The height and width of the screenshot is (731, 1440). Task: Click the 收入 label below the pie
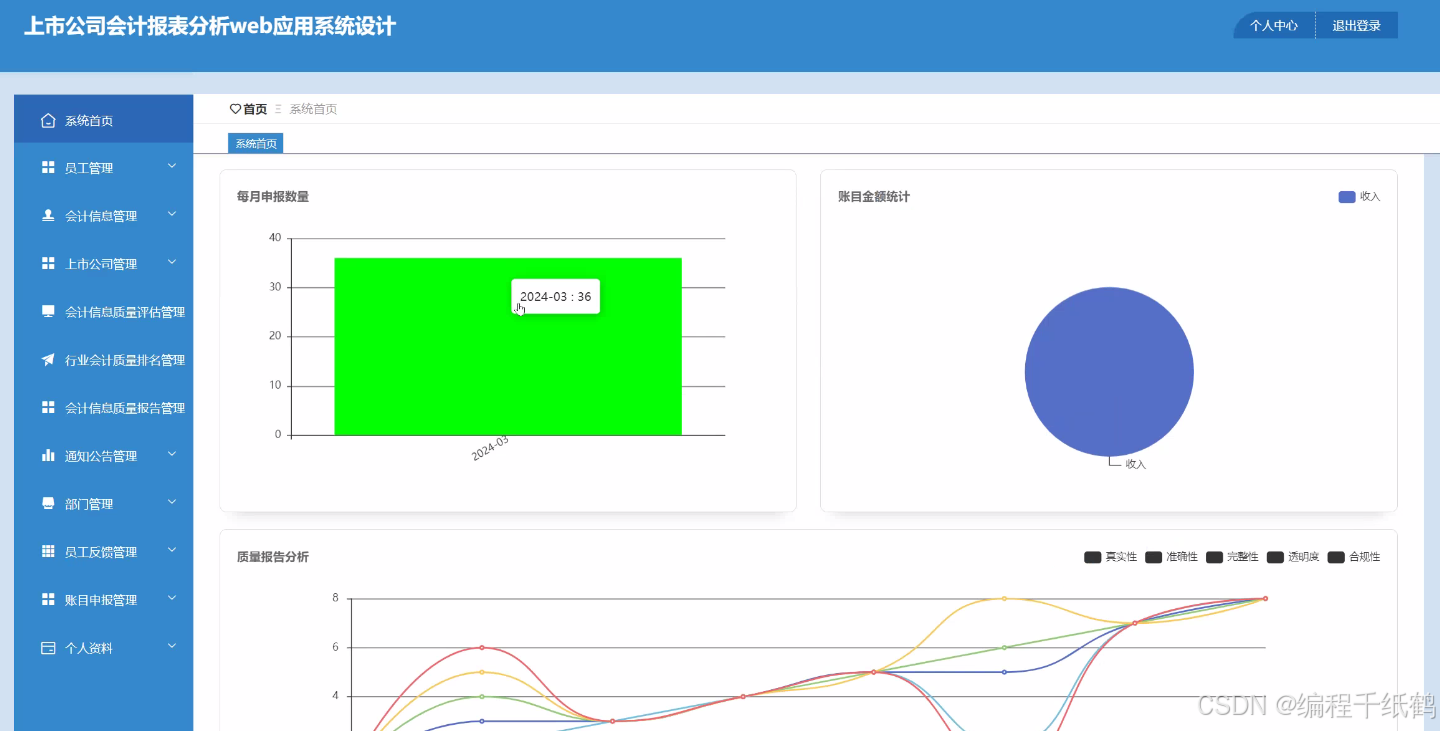click(x=1136, y=465)
